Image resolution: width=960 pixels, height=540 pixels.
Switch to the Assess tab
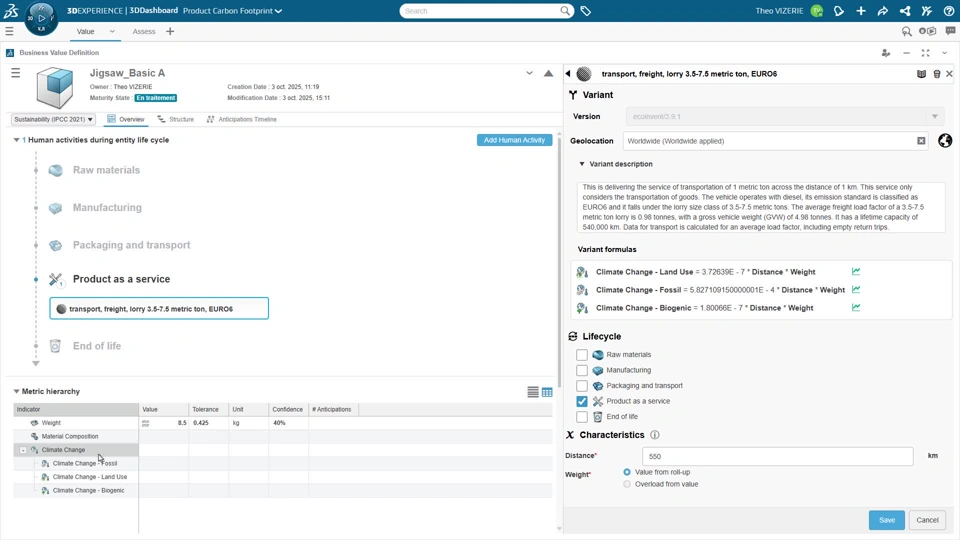coord(144,31)
